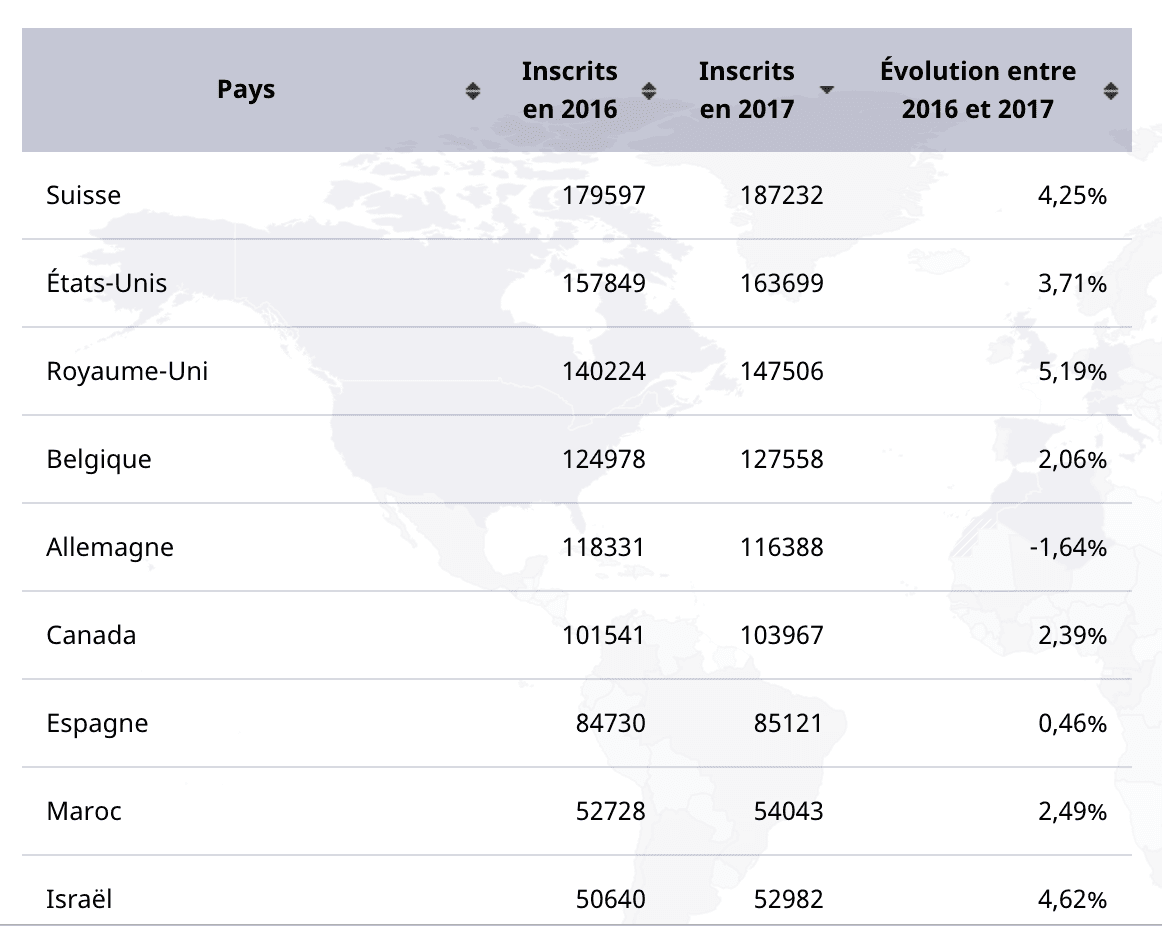
Task: Select the États-Unis country cell
Action: (x=106, y=283)
